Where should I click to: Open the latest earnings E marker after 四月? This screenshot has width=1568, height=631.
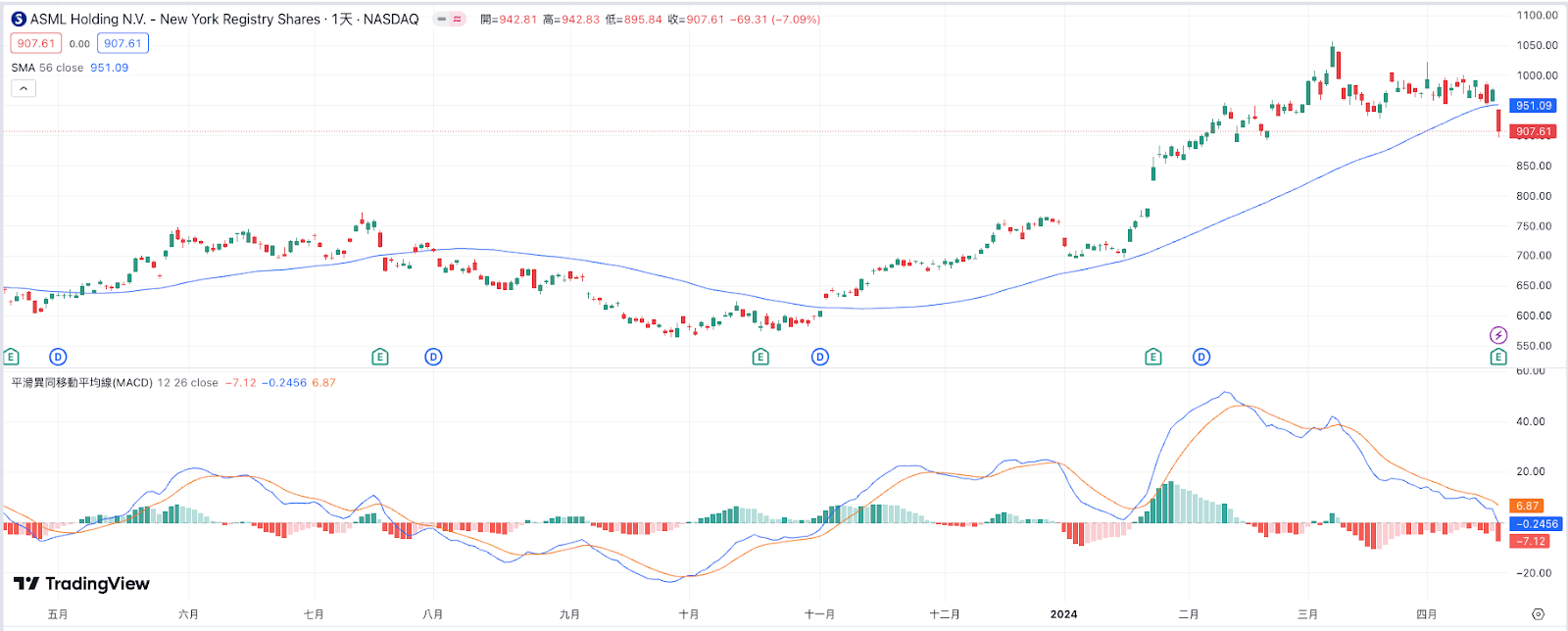tap(1498, 357)
